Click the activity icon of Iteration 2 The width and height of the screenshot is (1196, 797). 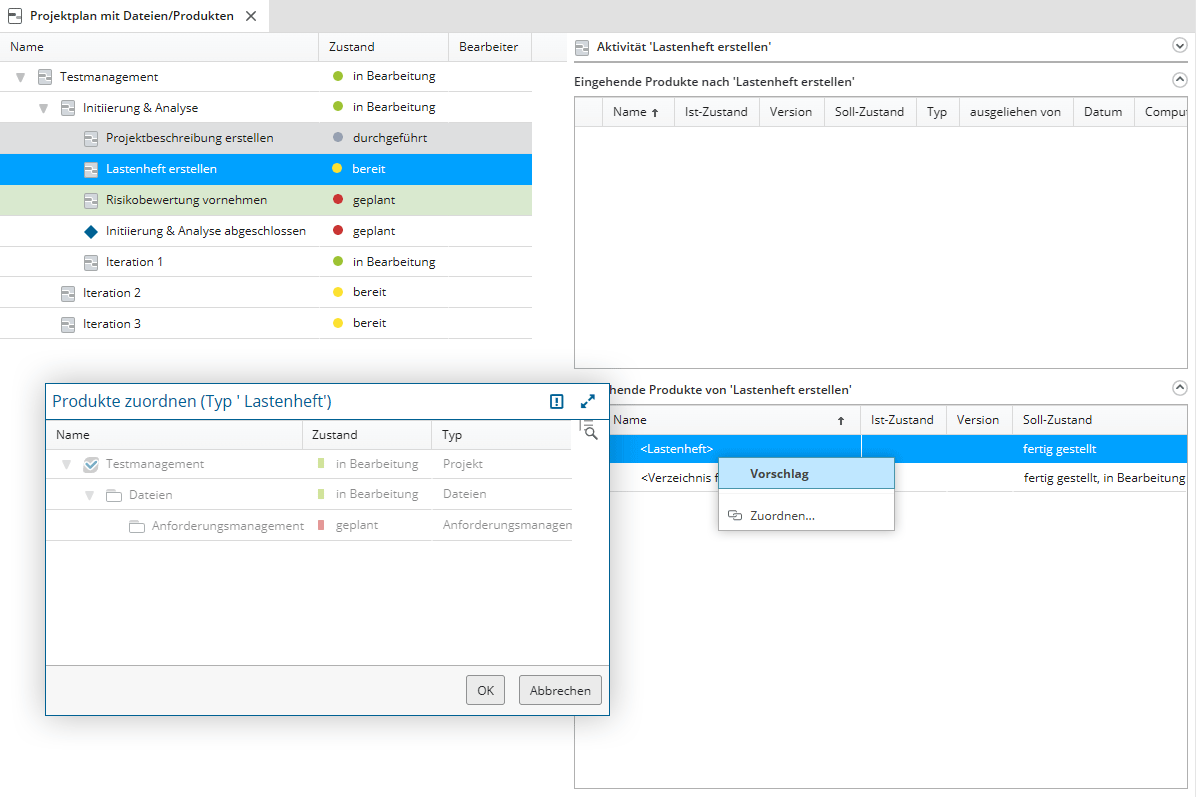[x=68, y=293]
